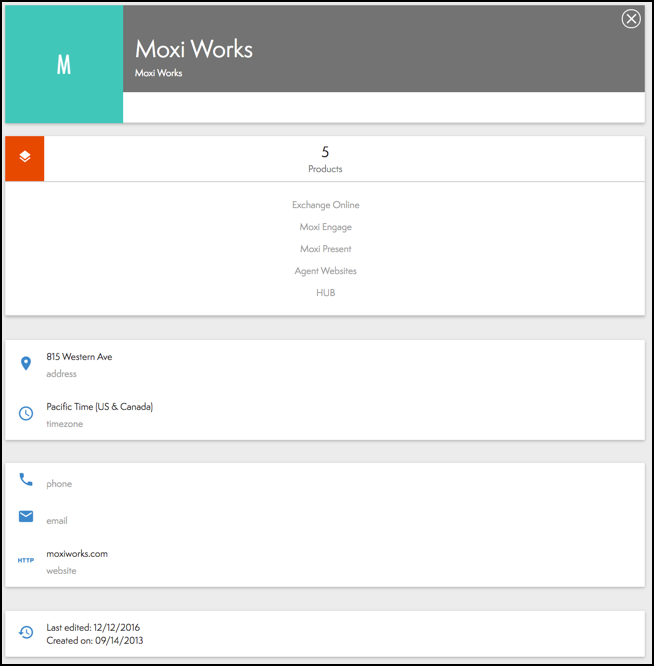Open the Agent Websites product
This screenshot has width=654, height=666.
[325, 271]
